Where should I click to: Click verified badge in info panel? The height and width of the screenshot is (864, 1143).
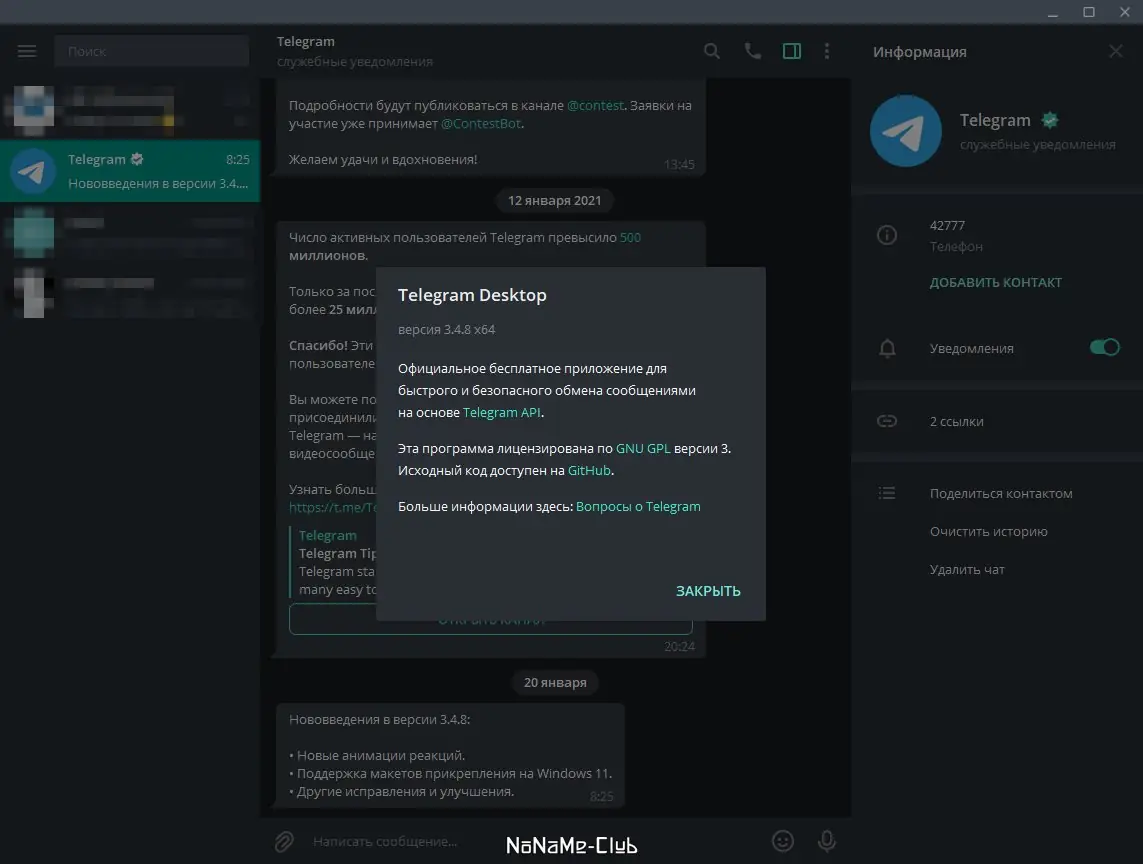[1050, 120]
